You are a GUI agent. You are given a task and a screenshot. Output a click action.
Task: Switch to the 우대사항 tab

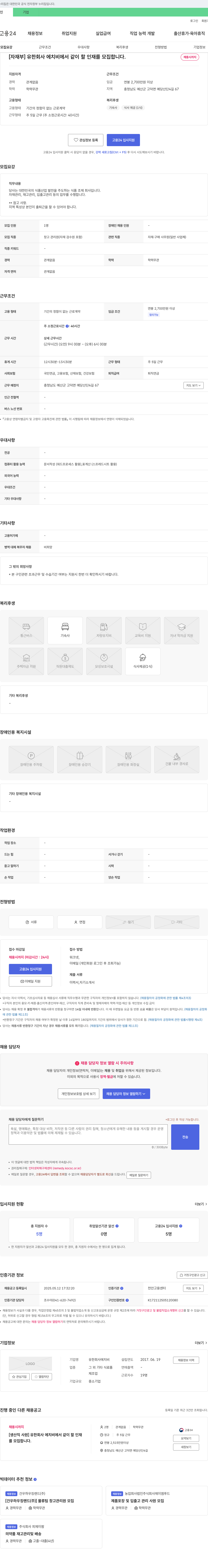[x=83, y=47]
